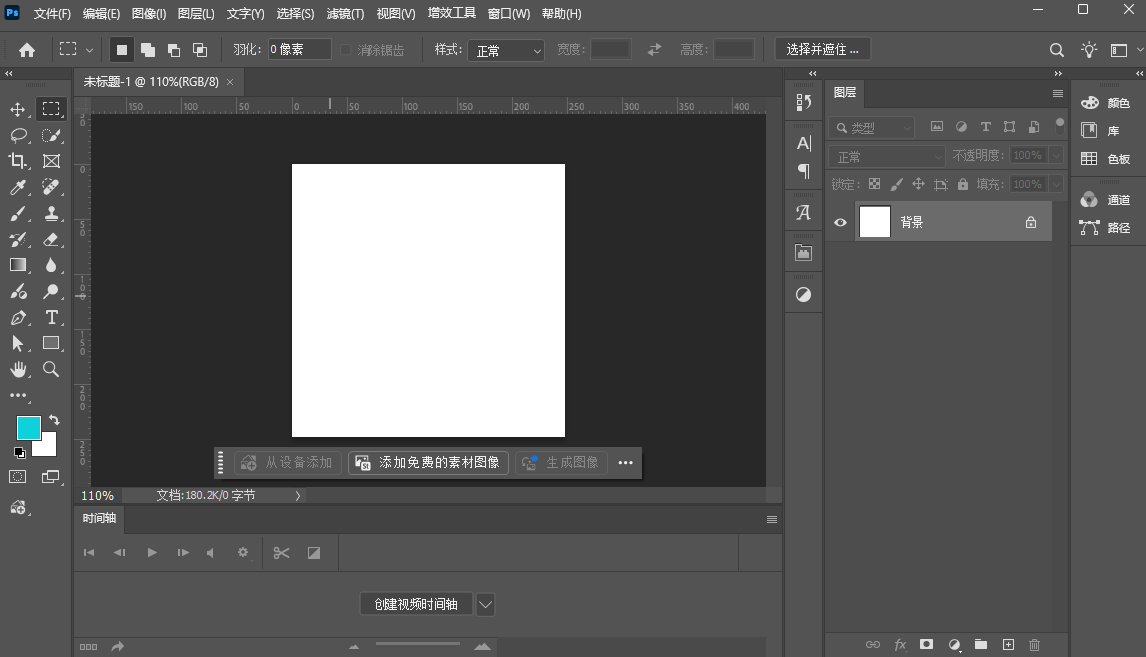Open the cyan foreground color swatch
Screen dimensions: 1146x657
[x=28, y=428]
